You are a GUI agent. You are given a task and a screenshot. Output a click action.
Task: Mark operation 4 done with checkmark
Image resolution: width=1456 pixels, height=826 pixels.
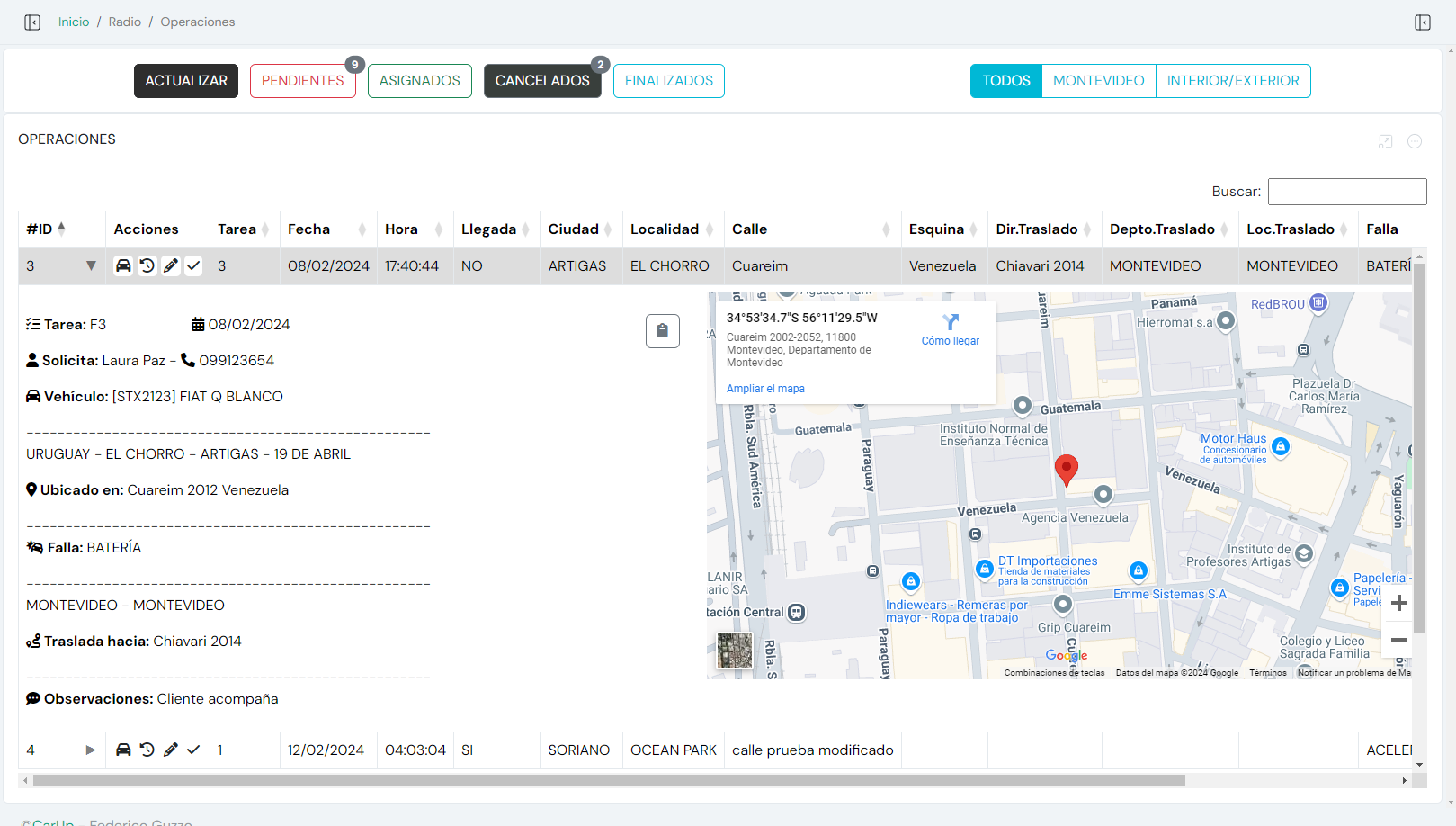193,750
